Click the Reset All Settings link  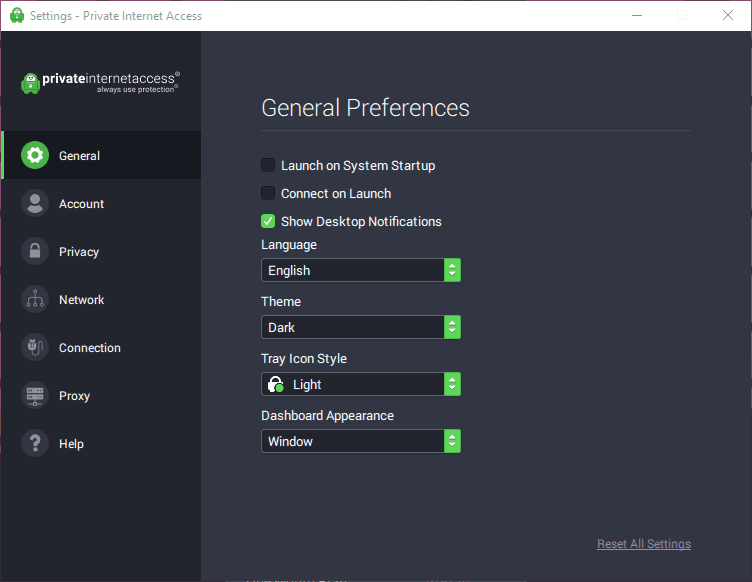coord(644,544)
